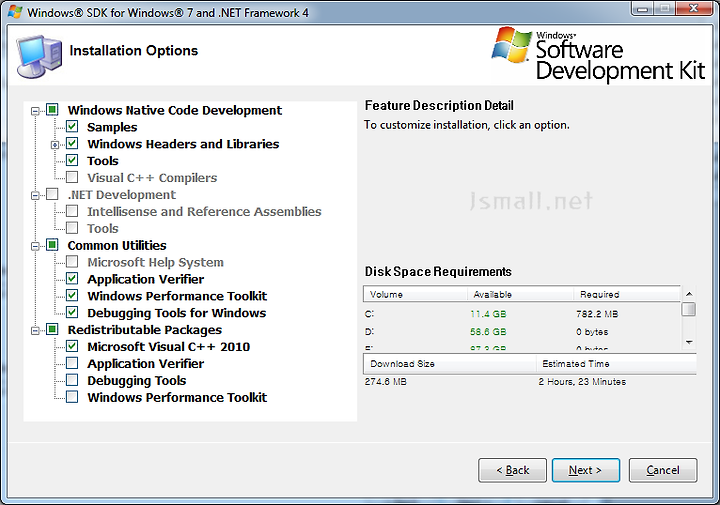The height and width of the screenshot is (505, 720).
Task: Click the Required column header
Action: (x=627, y=294)
